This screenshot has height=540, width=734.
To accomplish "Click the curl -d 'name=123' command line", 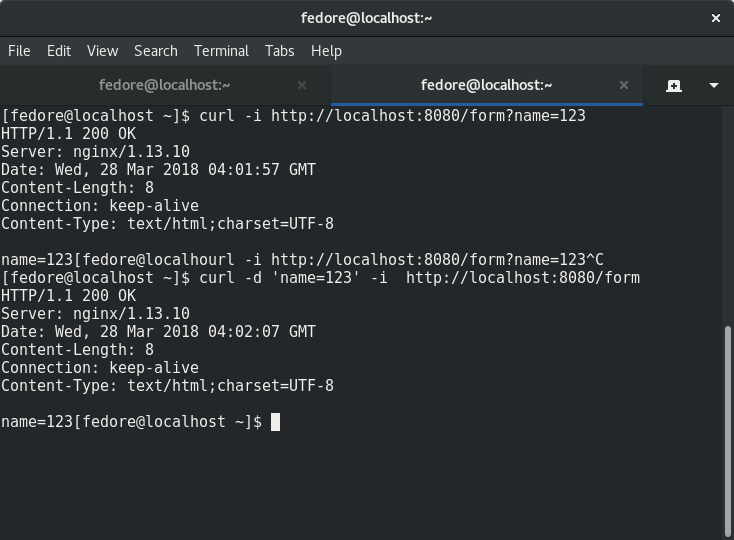I will tap(419, 278).
